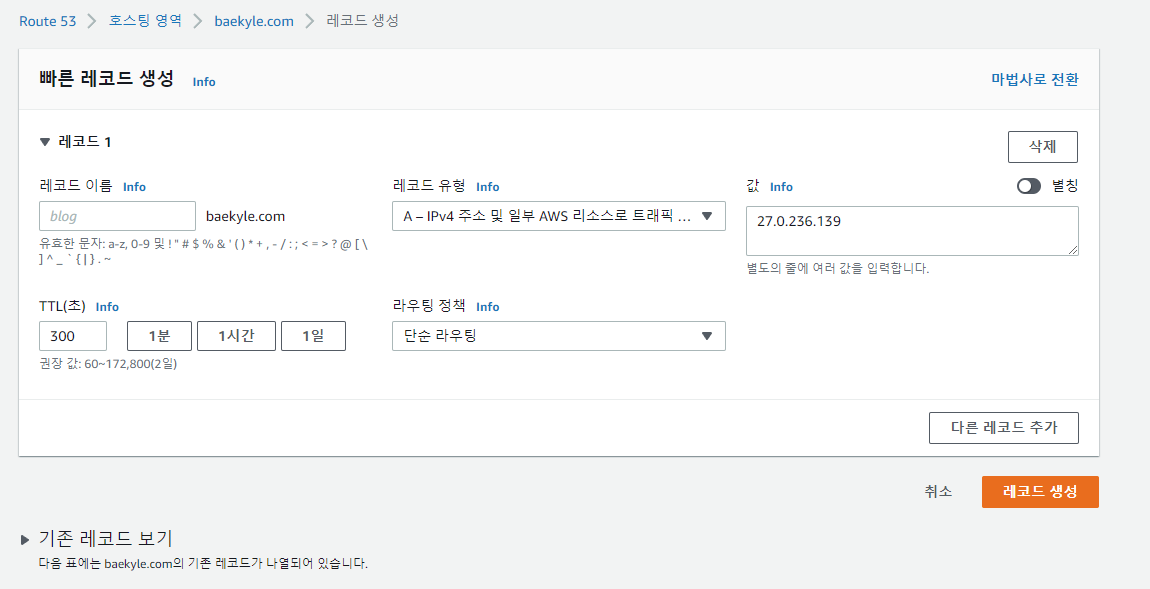Screen dimensions: 1150x589
Task: Open Info link for 라우팅 정책
Action: 488,307
